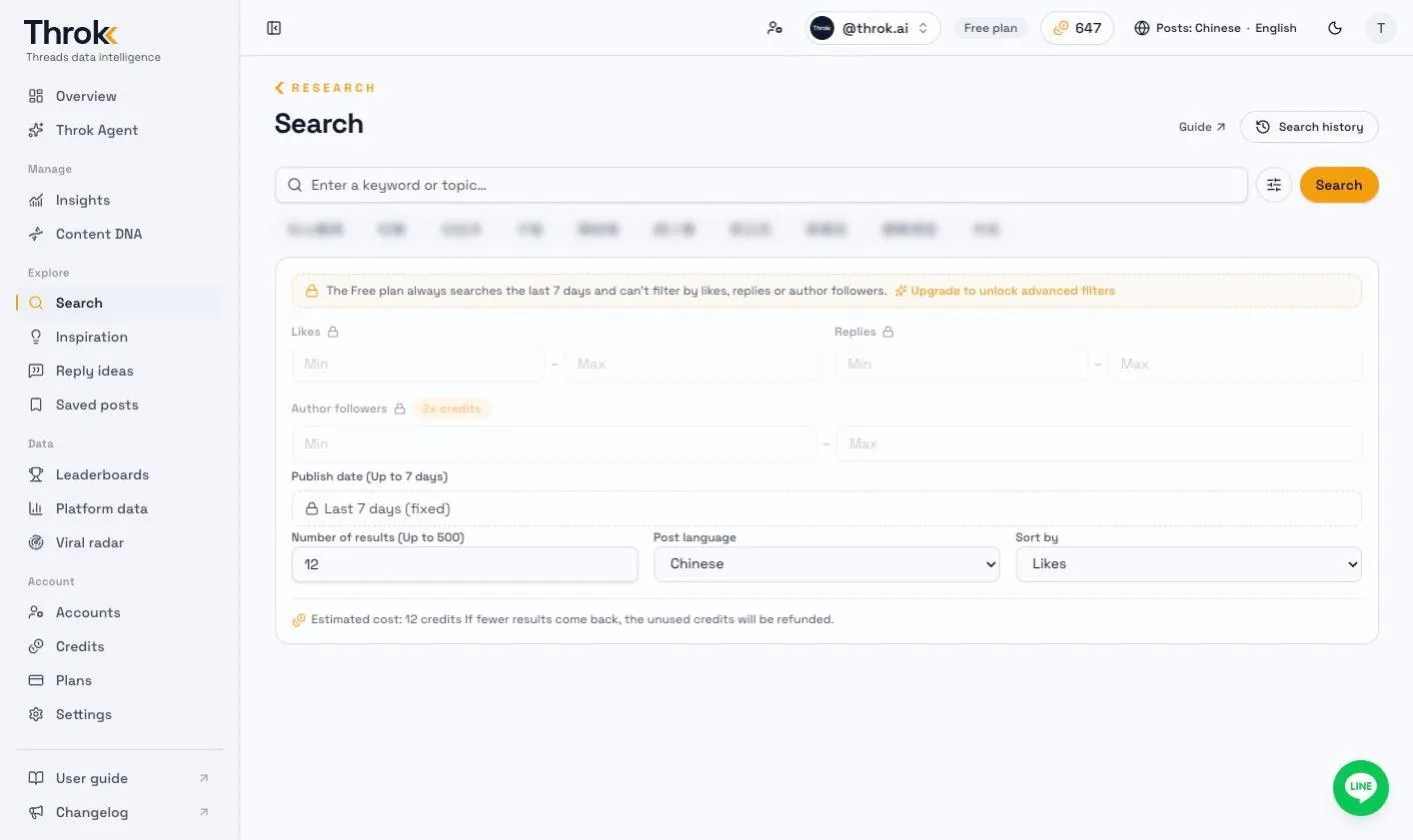Navigate to Insights
This screenshot has width=1413, height=840.
120,200
